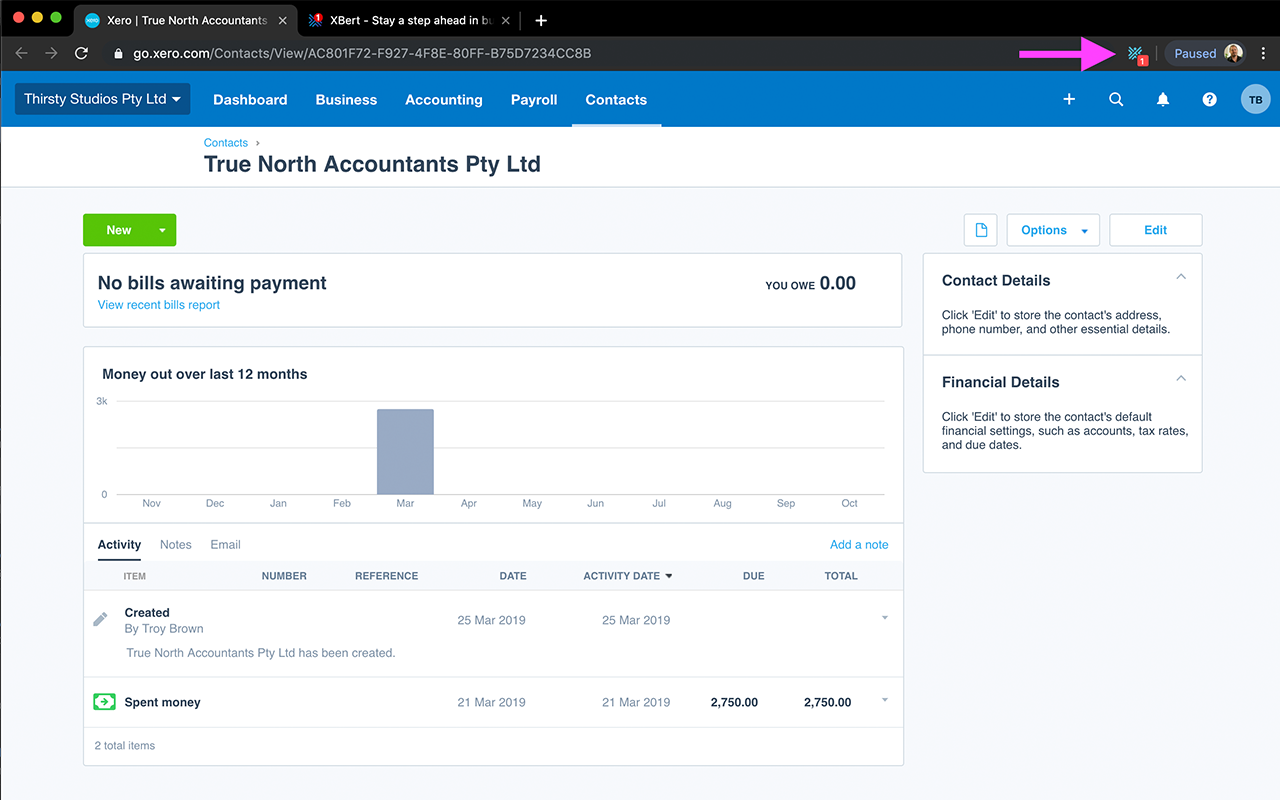
Task: Click the green Spent money icon
Action: coord(104,702)
